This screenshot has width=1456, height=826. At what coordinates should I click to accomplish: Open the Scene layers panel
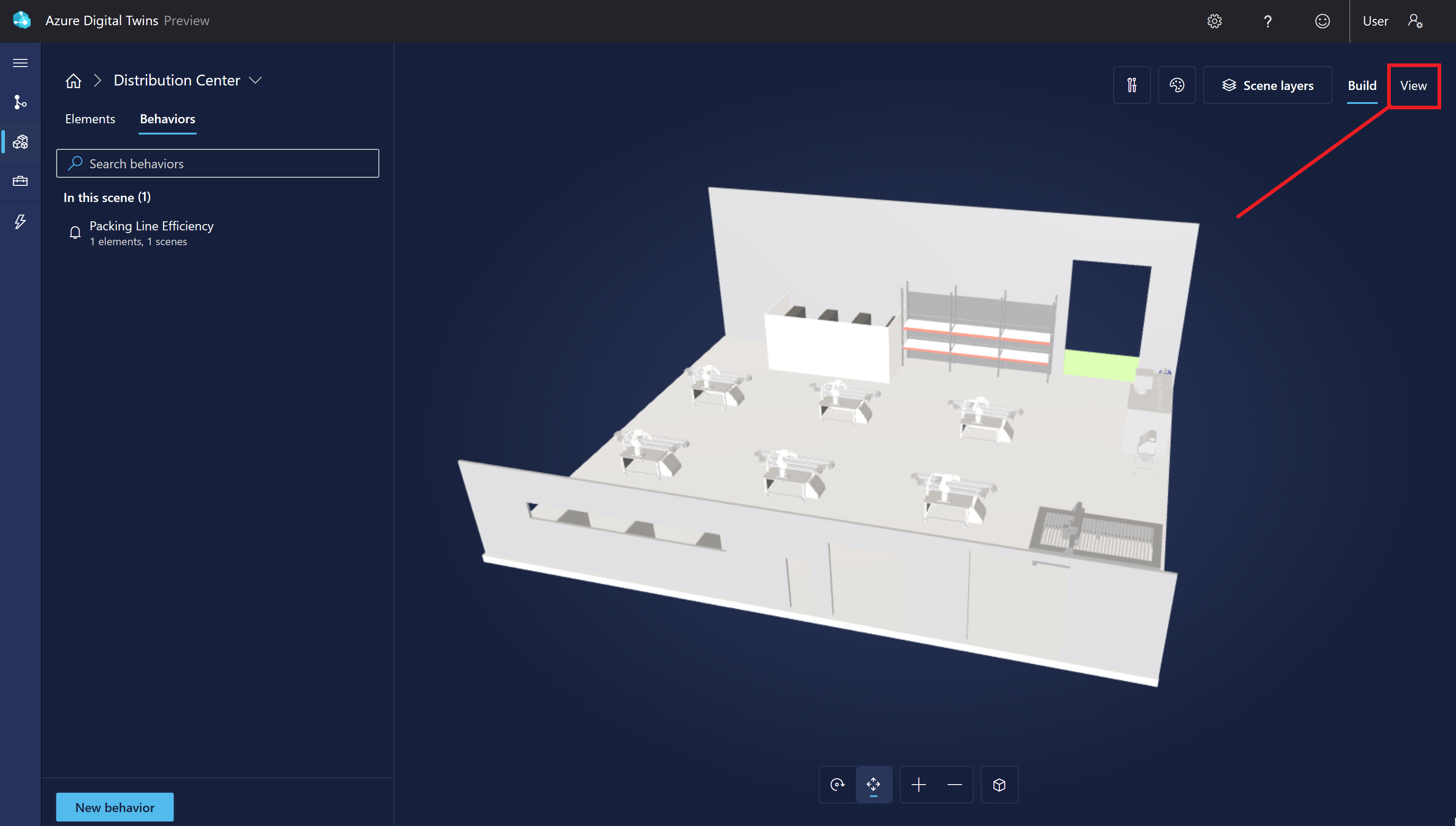click(1267, 85)
